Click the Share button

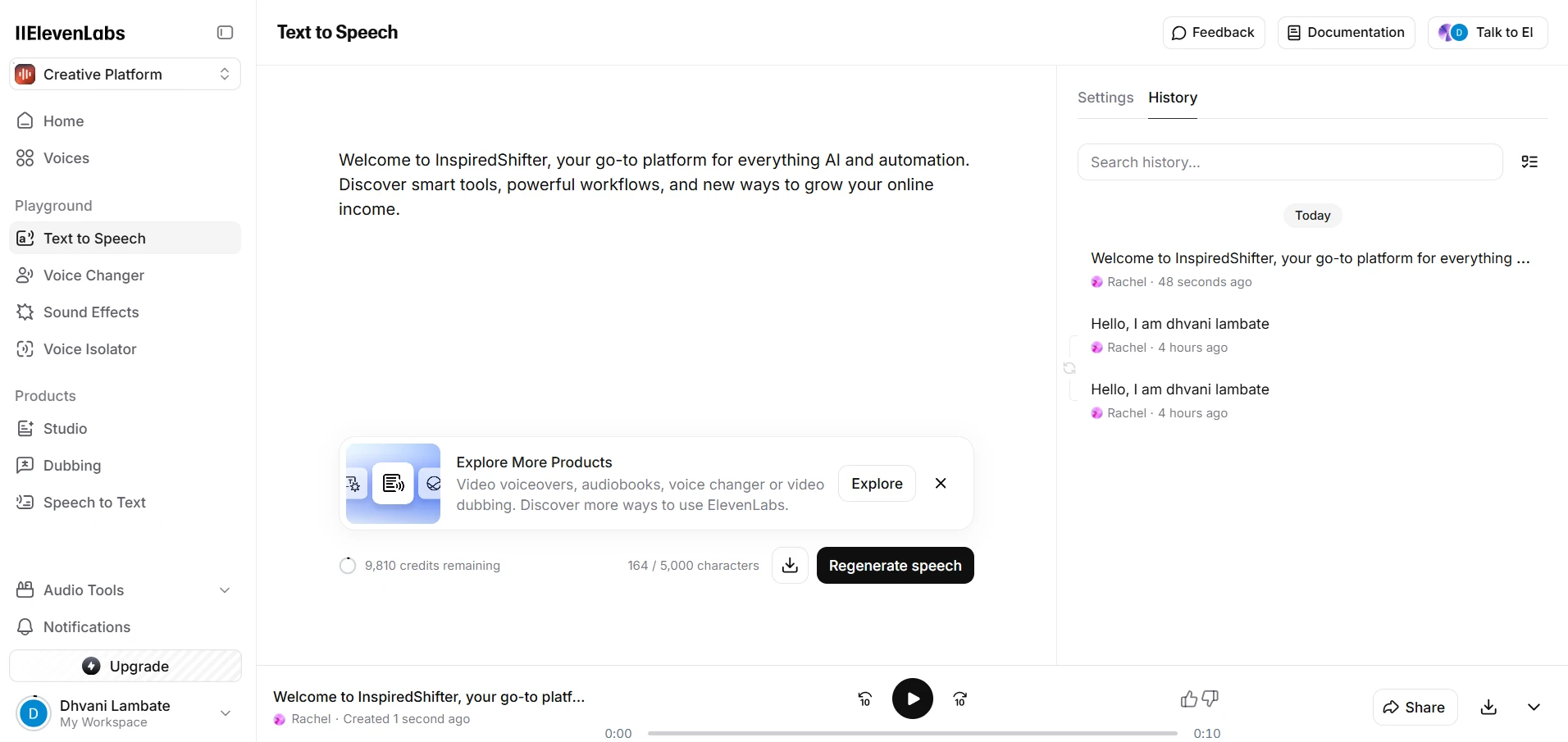(1415, 707)
